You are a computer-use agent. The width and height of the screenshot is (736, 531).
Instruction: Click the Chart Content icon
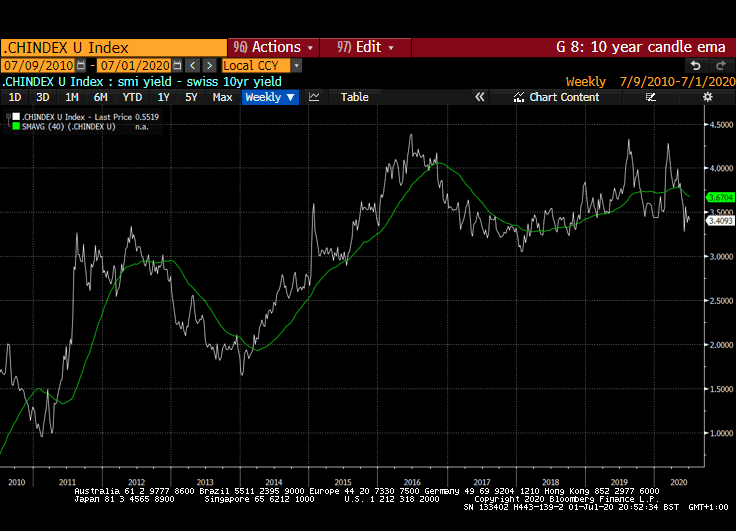pyautogui.click(x=519, y=97)
